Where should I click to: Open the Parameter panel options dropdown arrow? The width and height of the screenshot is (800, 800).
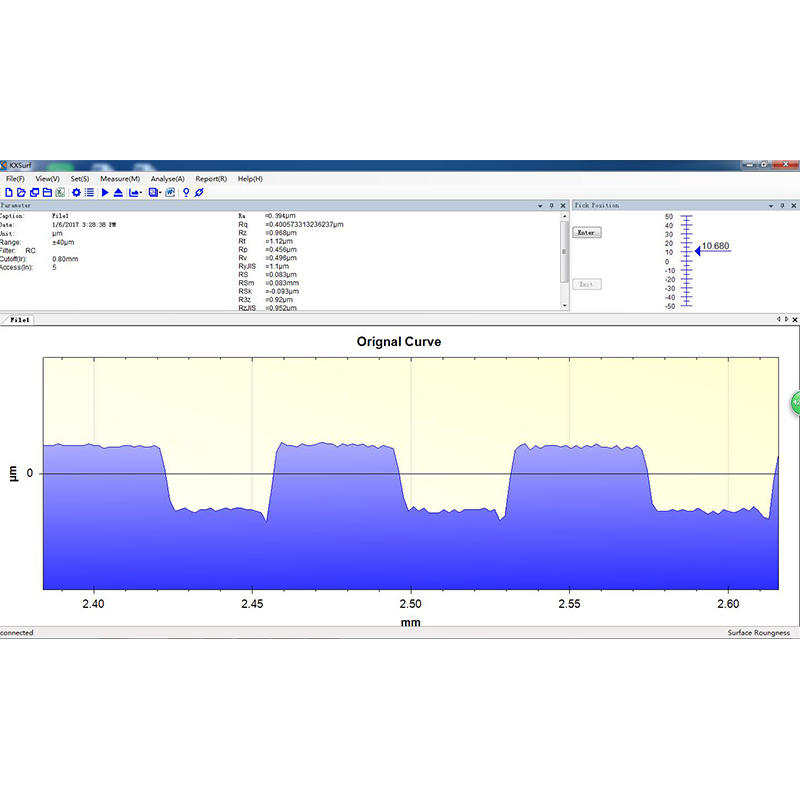pos(541,205)
